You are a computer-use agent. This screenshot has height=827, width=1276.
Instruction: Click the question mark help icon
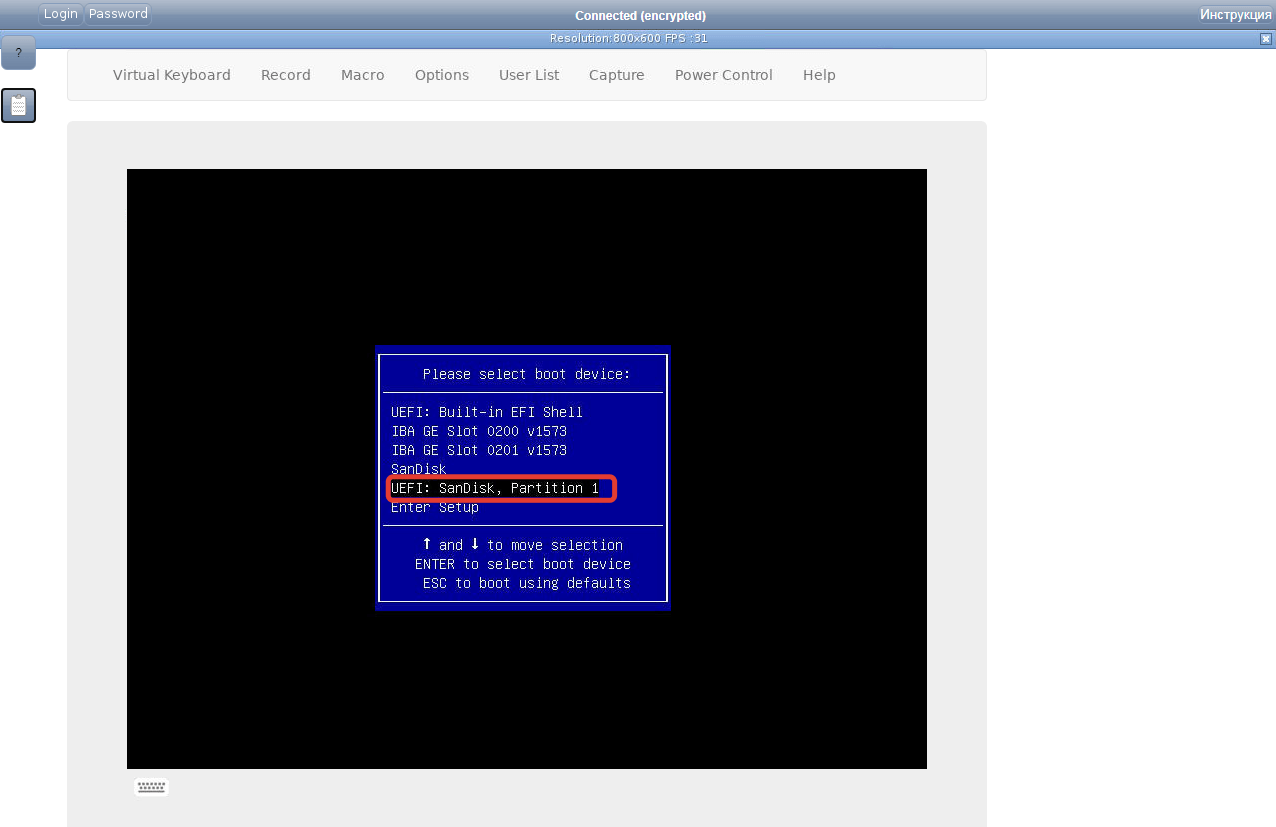18,52
